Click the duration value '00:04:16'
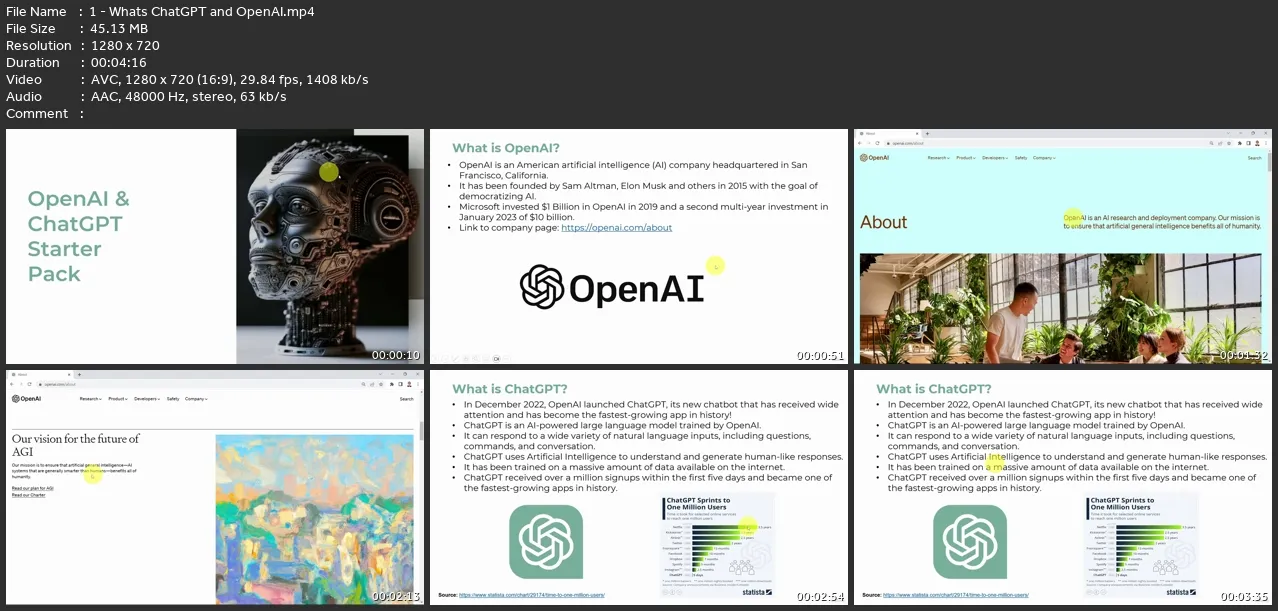The image size is (1278, 611). [118, 63]
